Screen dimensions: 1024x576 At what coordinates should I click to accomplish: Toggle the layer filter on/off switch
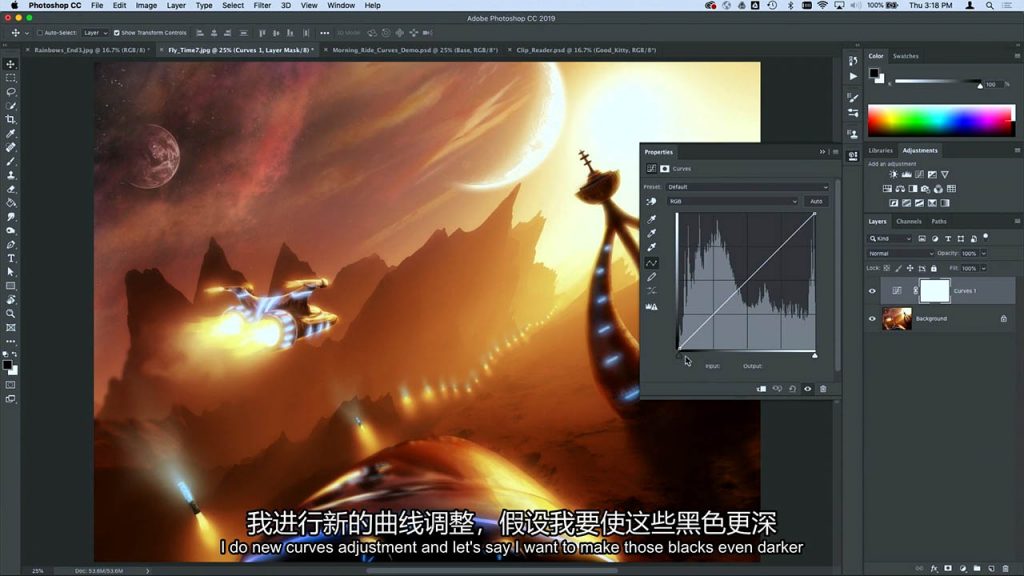click(x=985, y=237)
